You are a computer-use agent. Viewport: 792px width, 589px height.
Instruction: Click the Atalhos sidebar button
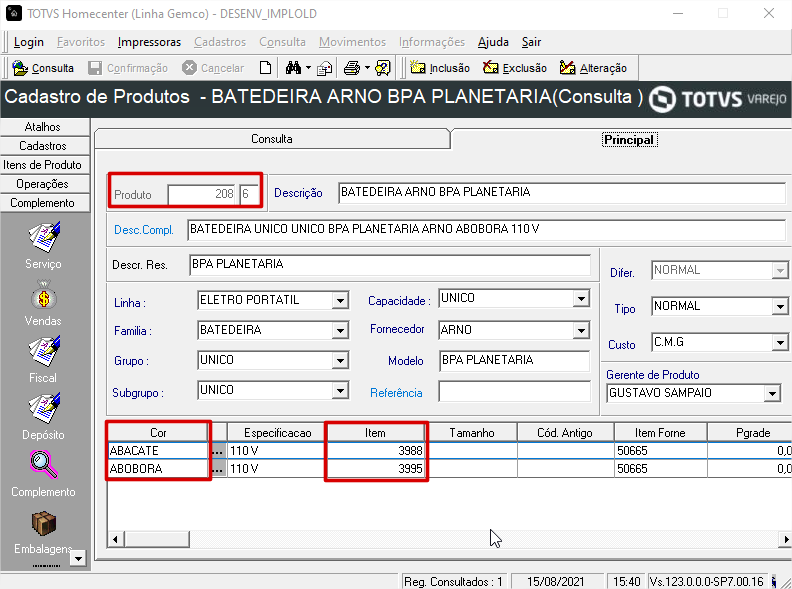45,127
